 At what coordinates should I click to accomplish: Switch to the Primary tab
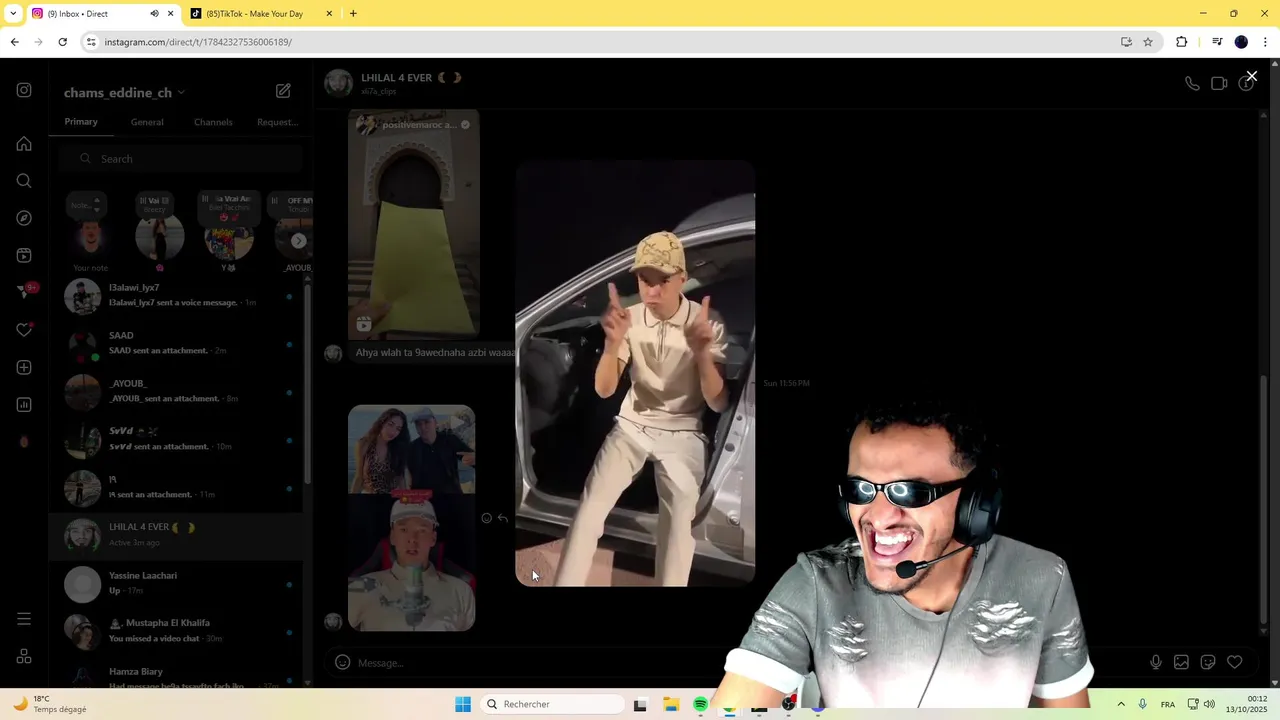81,122
